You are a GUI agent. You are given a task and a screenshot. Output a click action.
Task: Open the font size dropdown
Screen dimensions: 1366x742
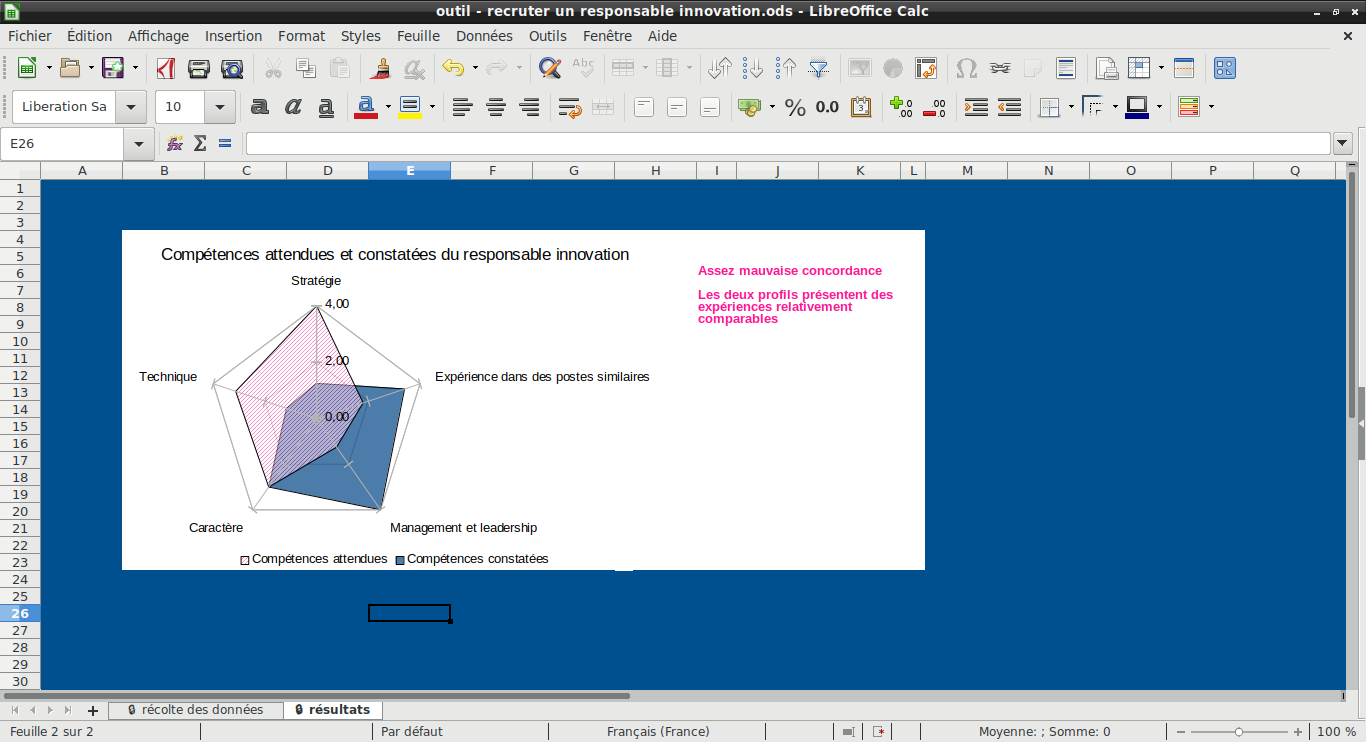pyautogui.click(x=220, y=107)
